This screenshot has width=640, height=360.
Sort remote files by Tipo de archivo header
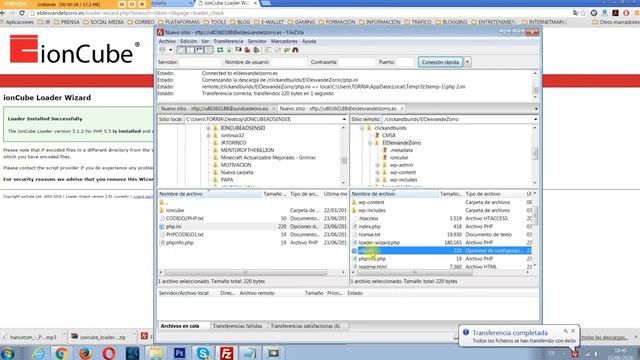tap(494, 194)
